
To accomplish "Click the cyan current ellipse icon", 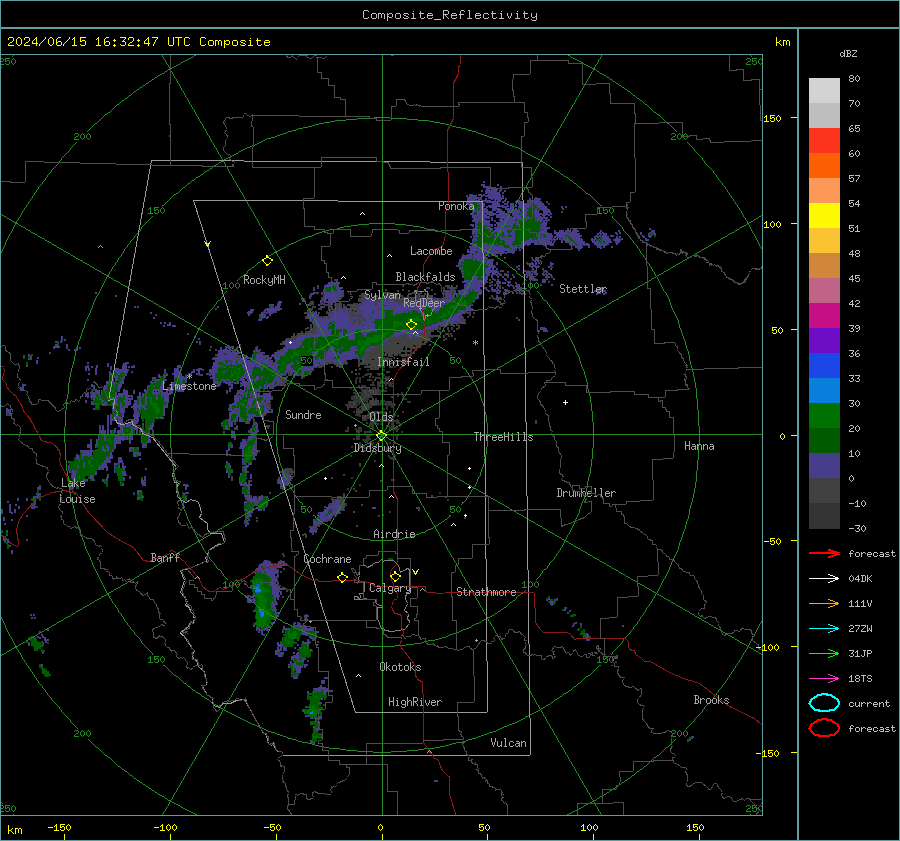I will click(824, 703).
